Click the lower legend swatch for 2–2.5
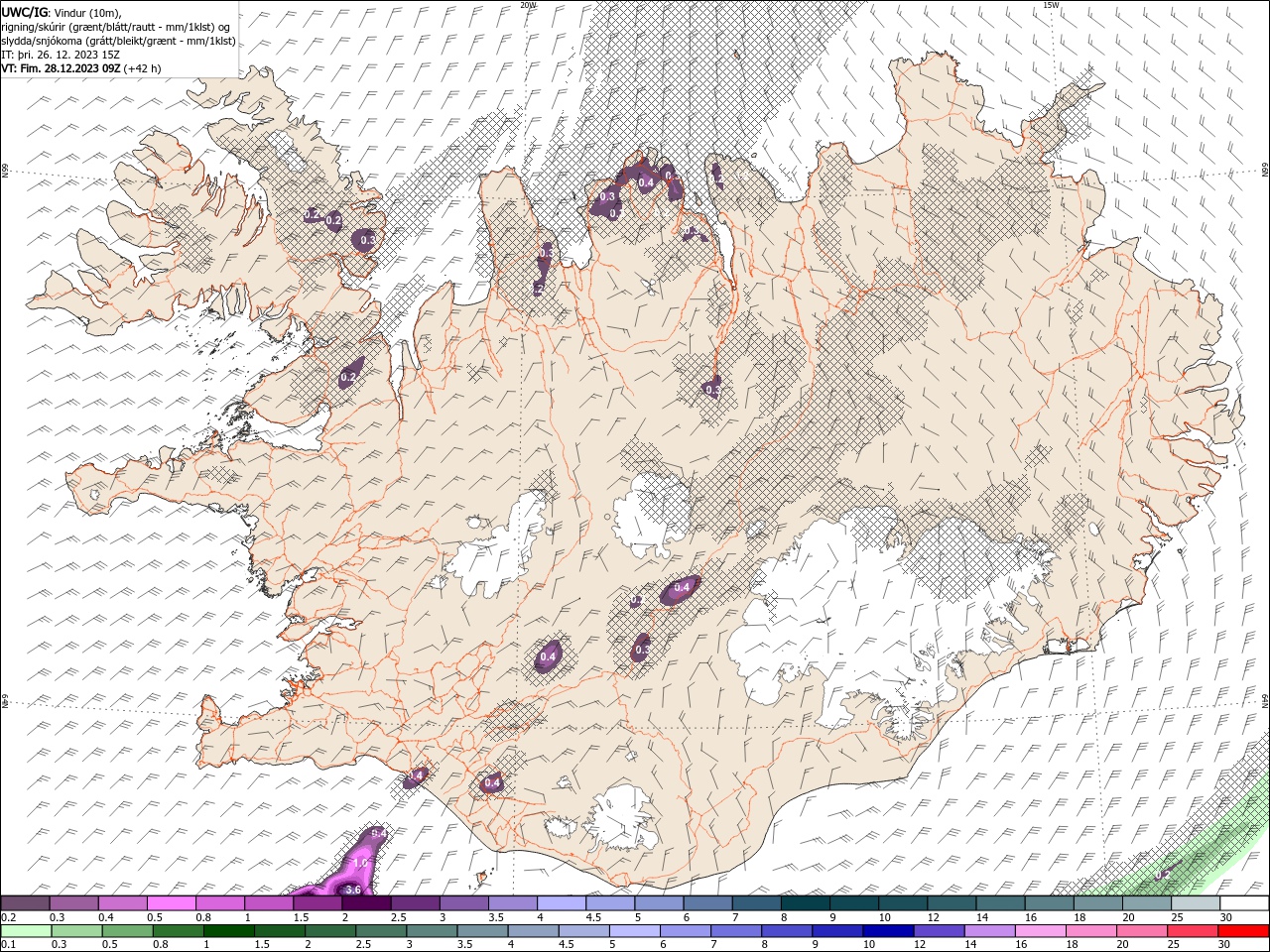The image size is (1270, 952). point(330,931)
